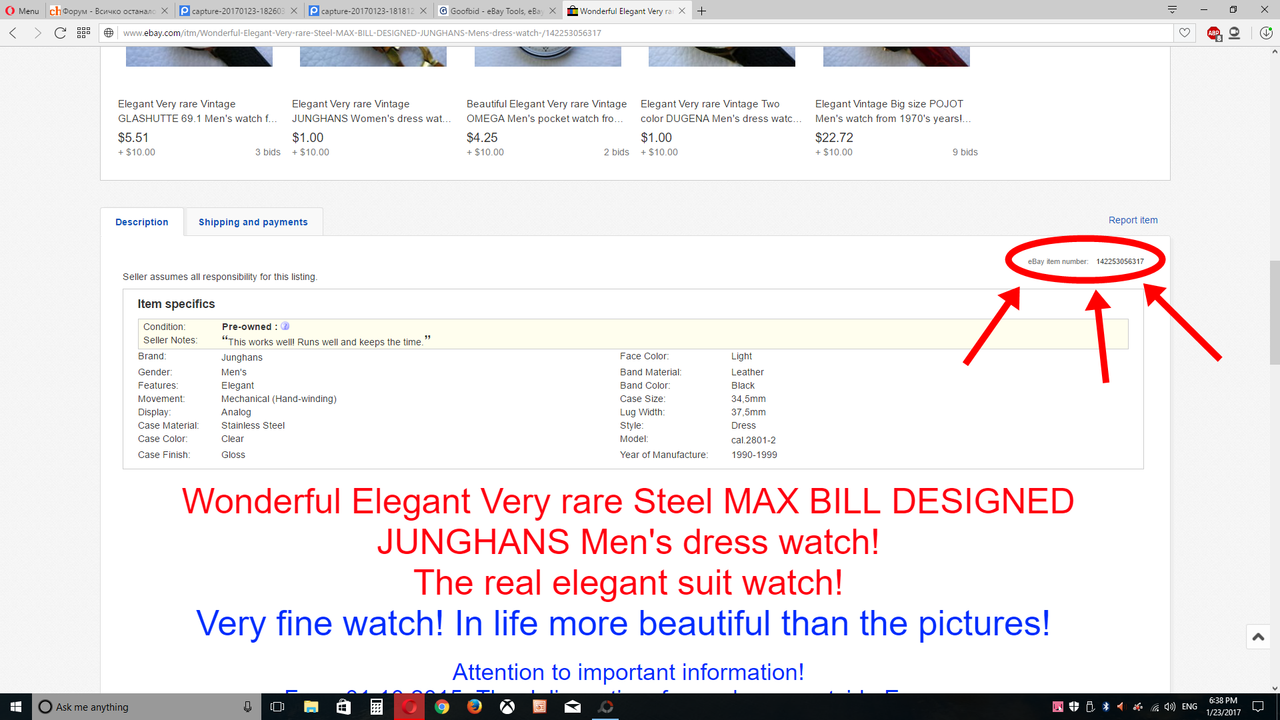
Task: Open the Adblock extension icon
Action: click(1214, 32)
